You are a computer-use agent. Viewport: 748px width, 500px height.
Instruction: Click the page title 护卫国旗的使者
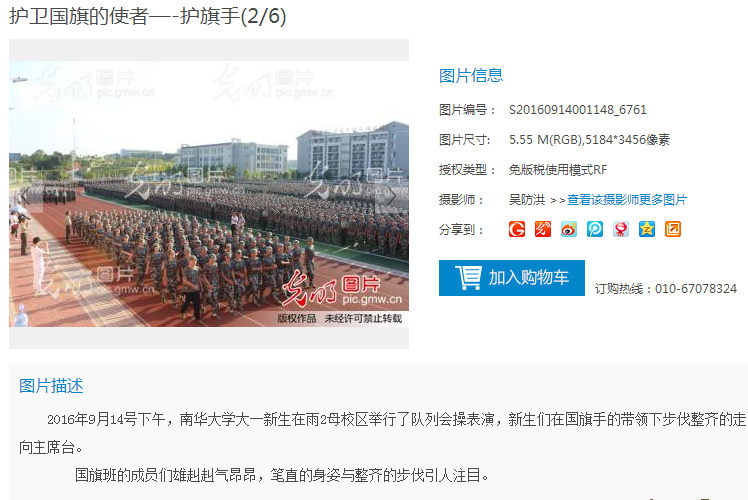[79, 16]
